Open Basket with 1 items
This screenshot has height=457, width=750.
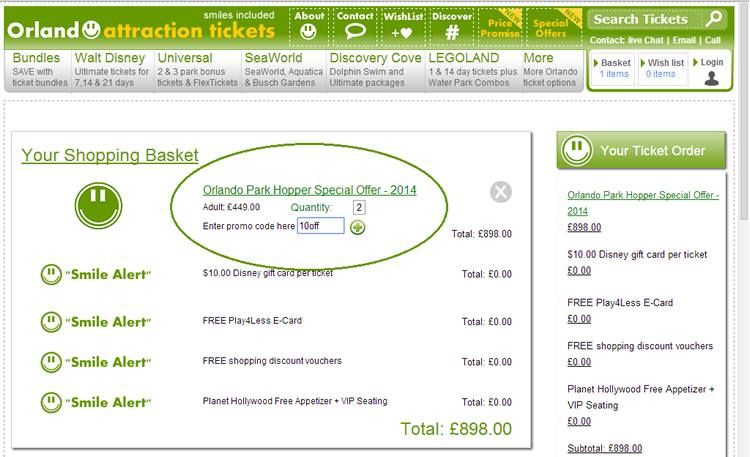point(613,68)
